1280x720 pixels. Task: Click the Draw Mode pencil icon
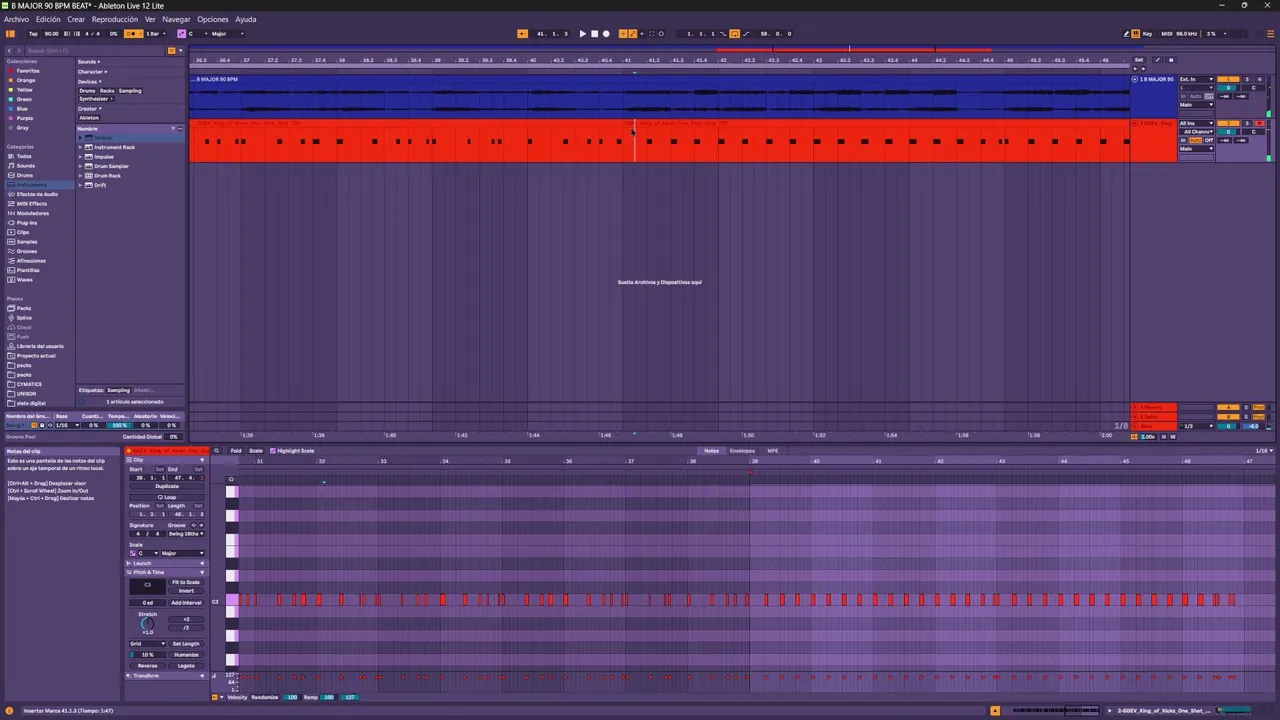click(1126, 34)
